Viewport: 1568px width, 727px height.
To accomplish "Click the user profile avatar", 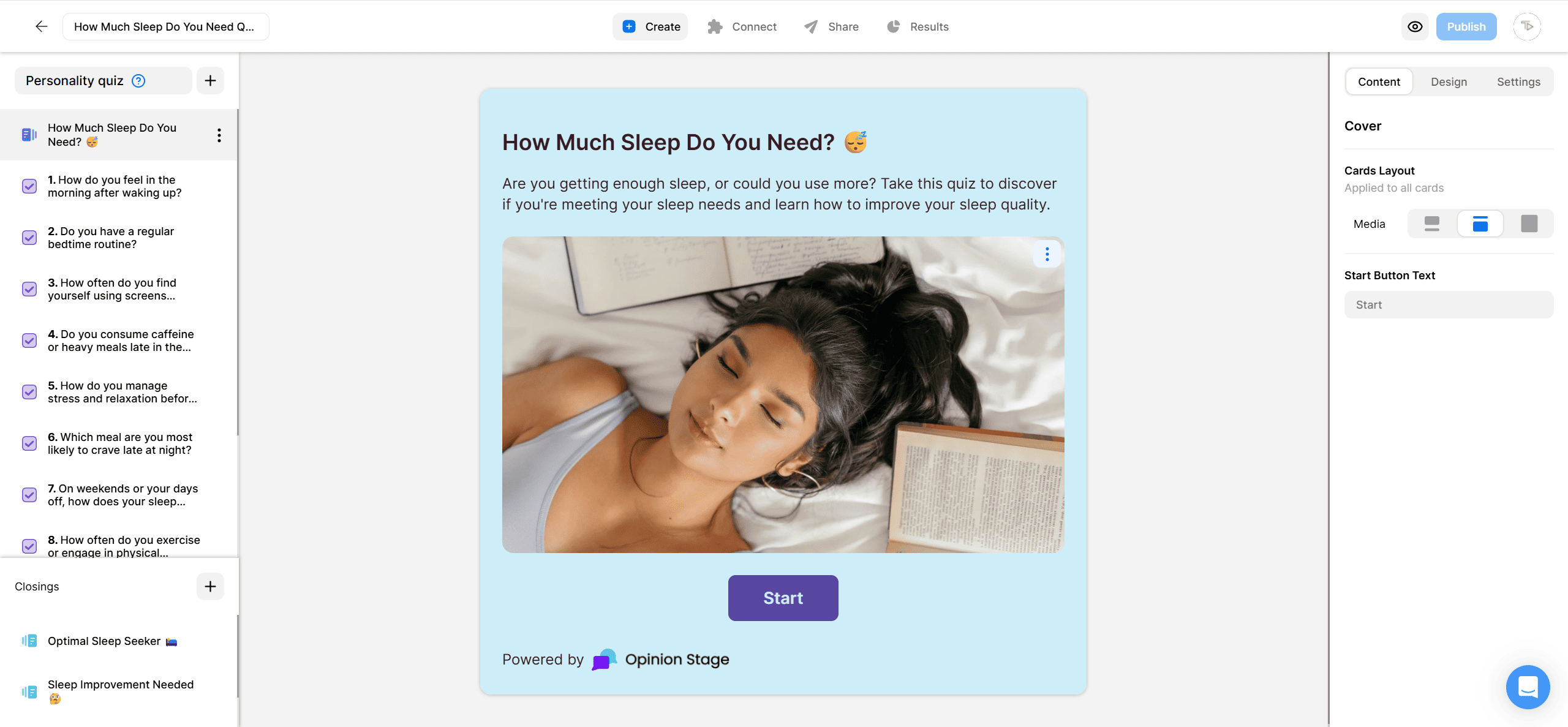I will 1527,26.
